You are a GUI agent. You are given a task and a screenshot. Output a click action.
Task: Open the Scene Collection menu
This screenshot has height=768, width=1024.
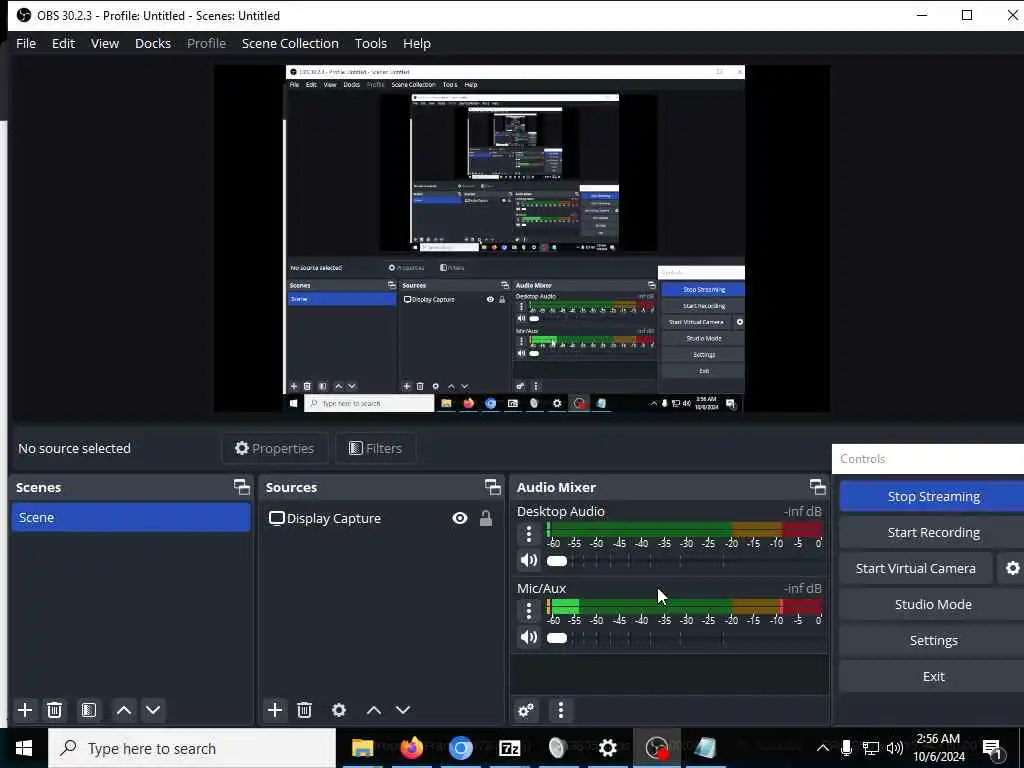pyautogui.click(x=290, y=43)
